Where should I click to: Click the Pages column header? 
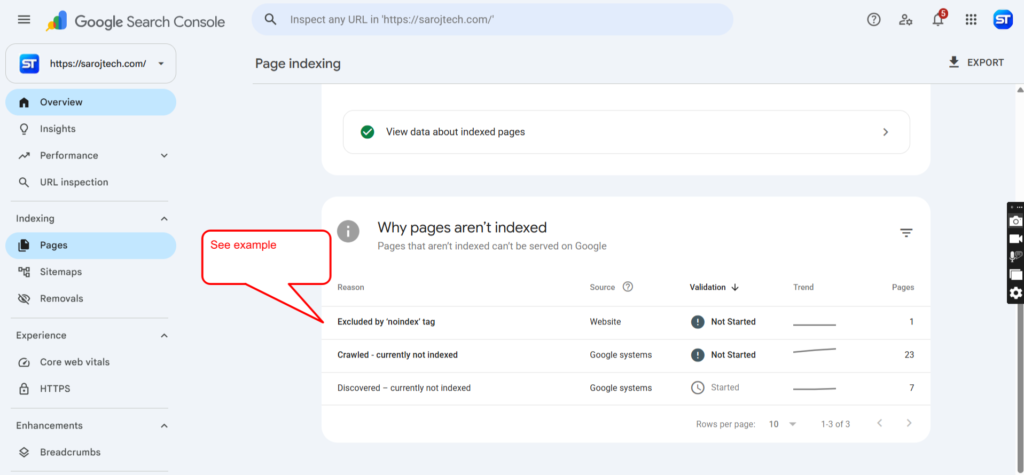point(903,287)
